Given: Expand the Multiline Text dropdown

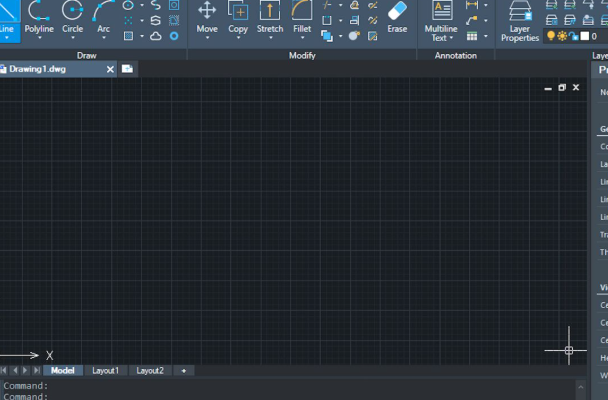Looking at the screenshot, I should (x=451, y=38).
